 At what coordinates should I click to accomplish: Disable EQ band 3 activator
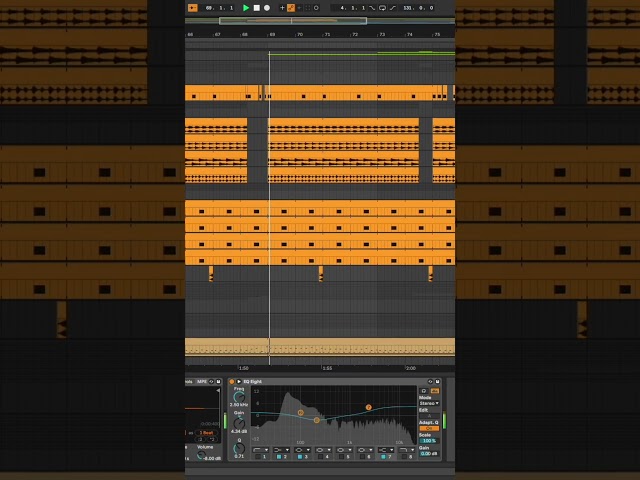(x=300, y=457)
